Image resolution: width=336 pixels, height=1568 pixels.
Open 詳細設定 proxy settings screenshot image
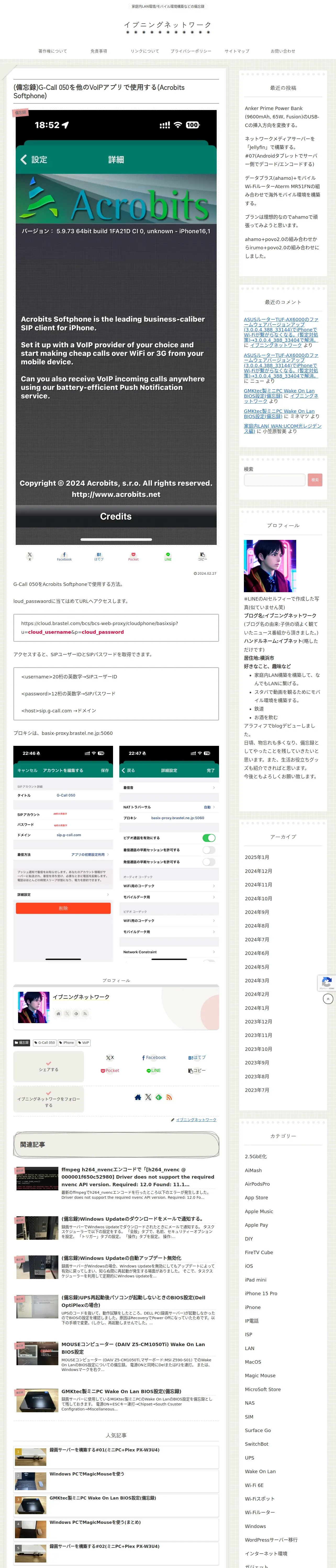point(169,854)
